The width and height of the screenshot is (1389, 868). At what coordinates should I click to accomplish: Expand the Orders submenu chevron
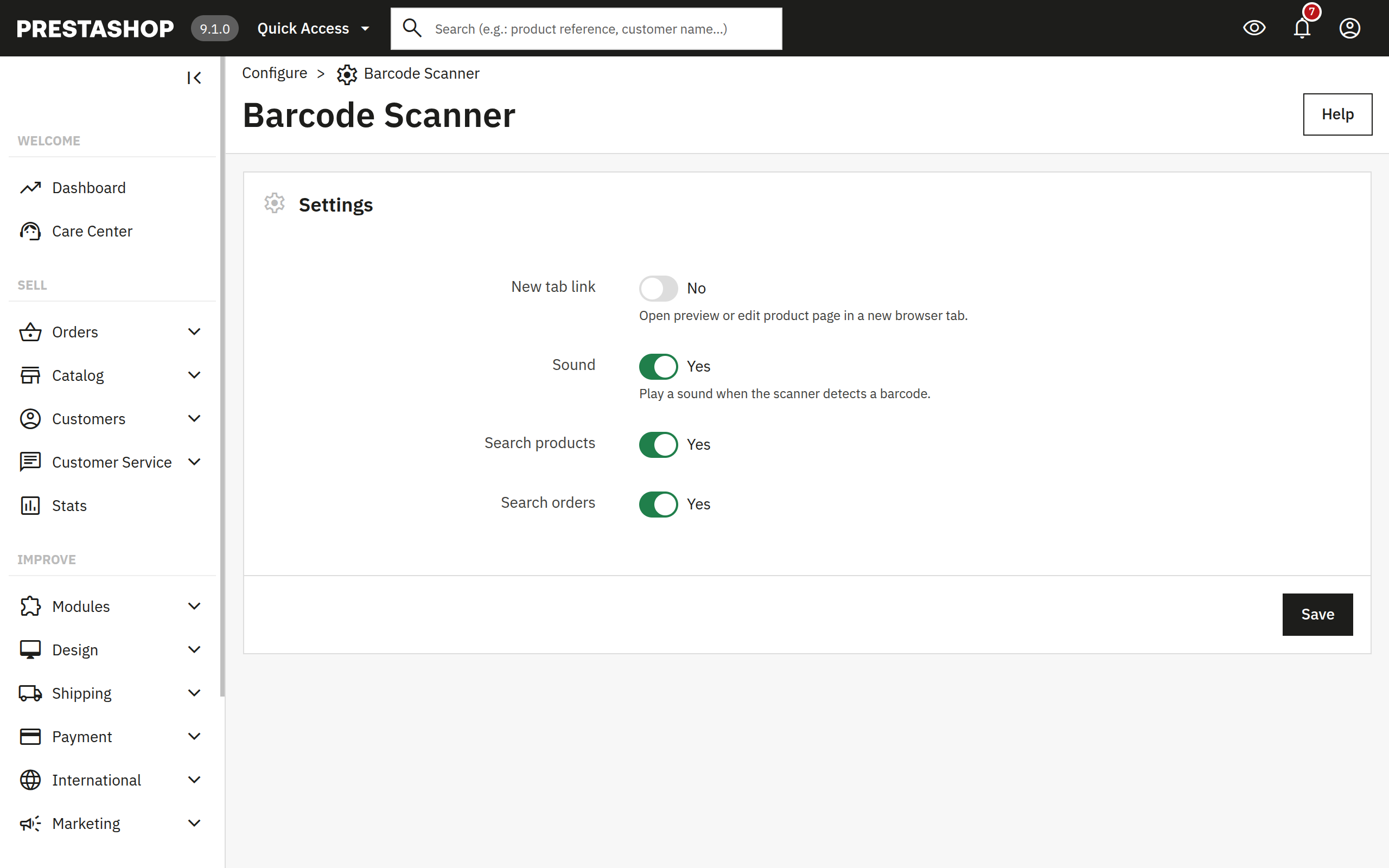[195, 332]
